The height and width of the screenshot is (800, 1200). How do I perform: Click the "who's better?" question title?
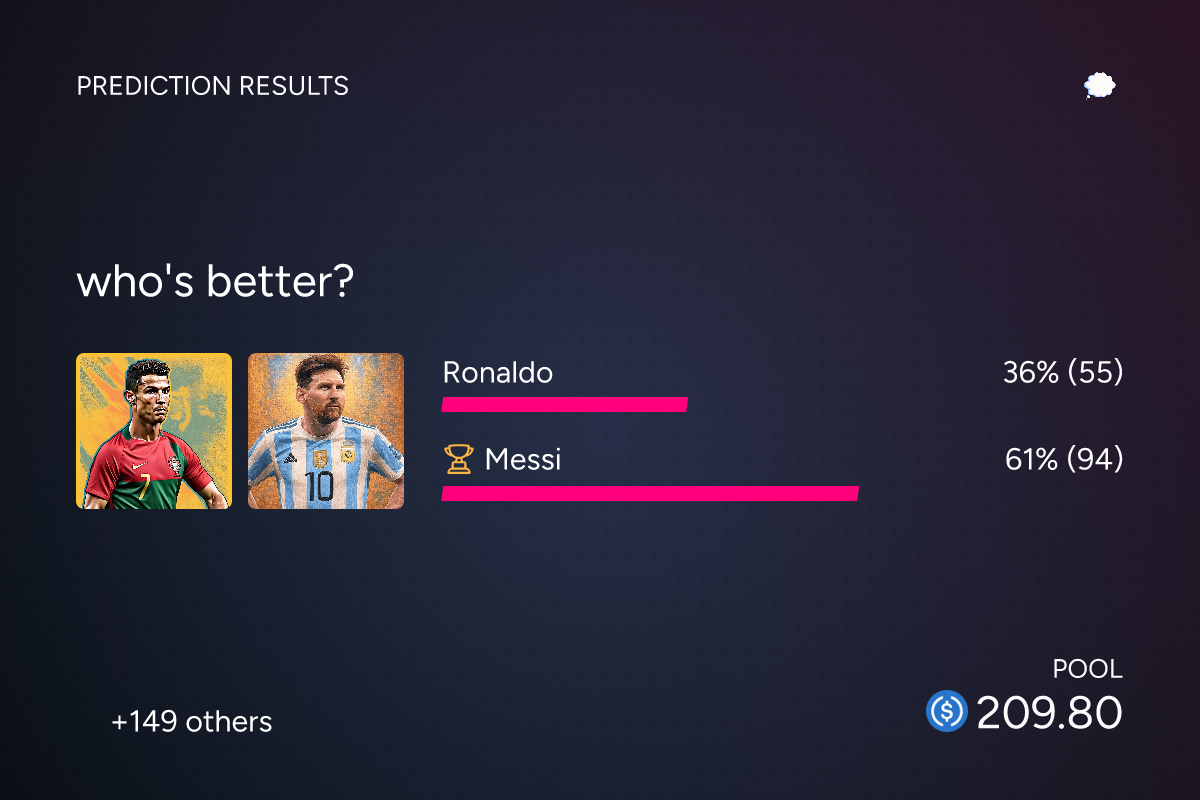tap(215, 283)
